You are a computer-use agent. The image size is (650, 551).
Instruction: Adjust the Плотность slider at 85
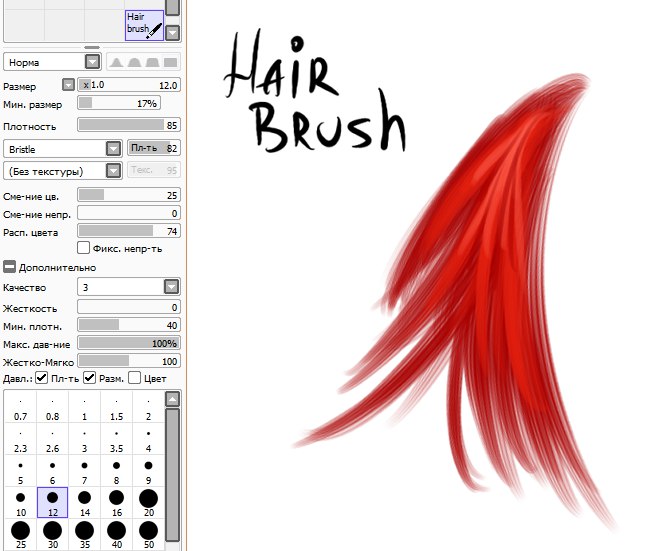(129, 125)
